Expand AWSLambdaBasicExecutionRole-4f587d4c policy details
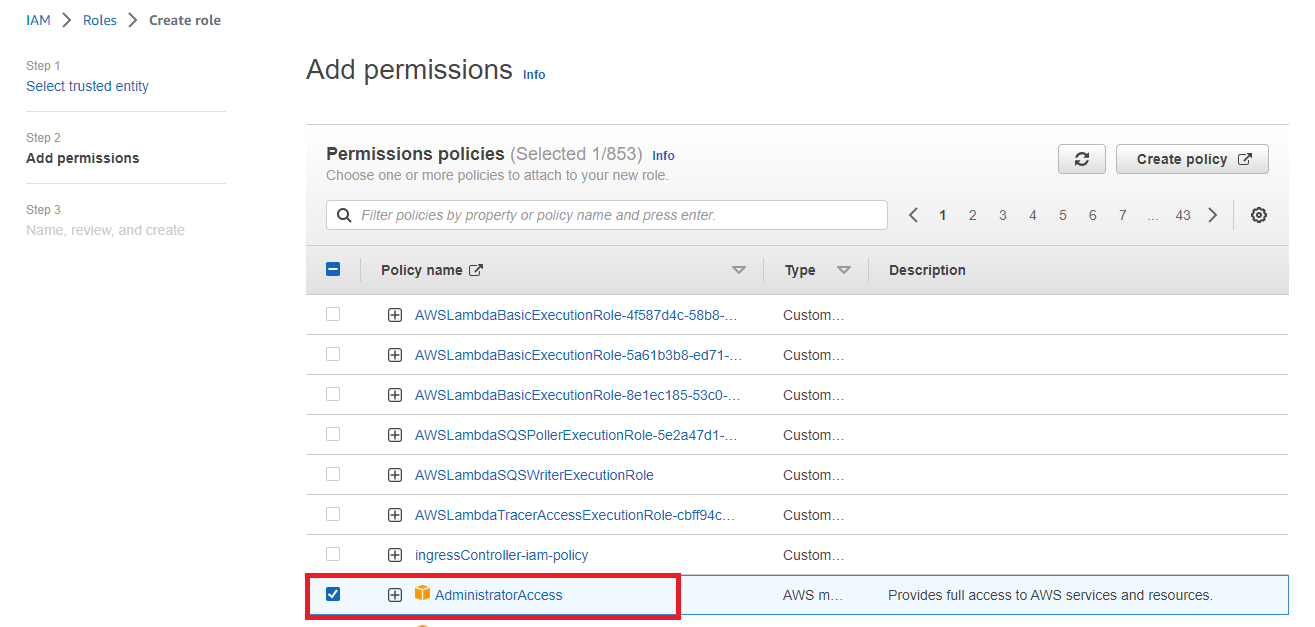The image size is (1315, 627). pos(395,315)
